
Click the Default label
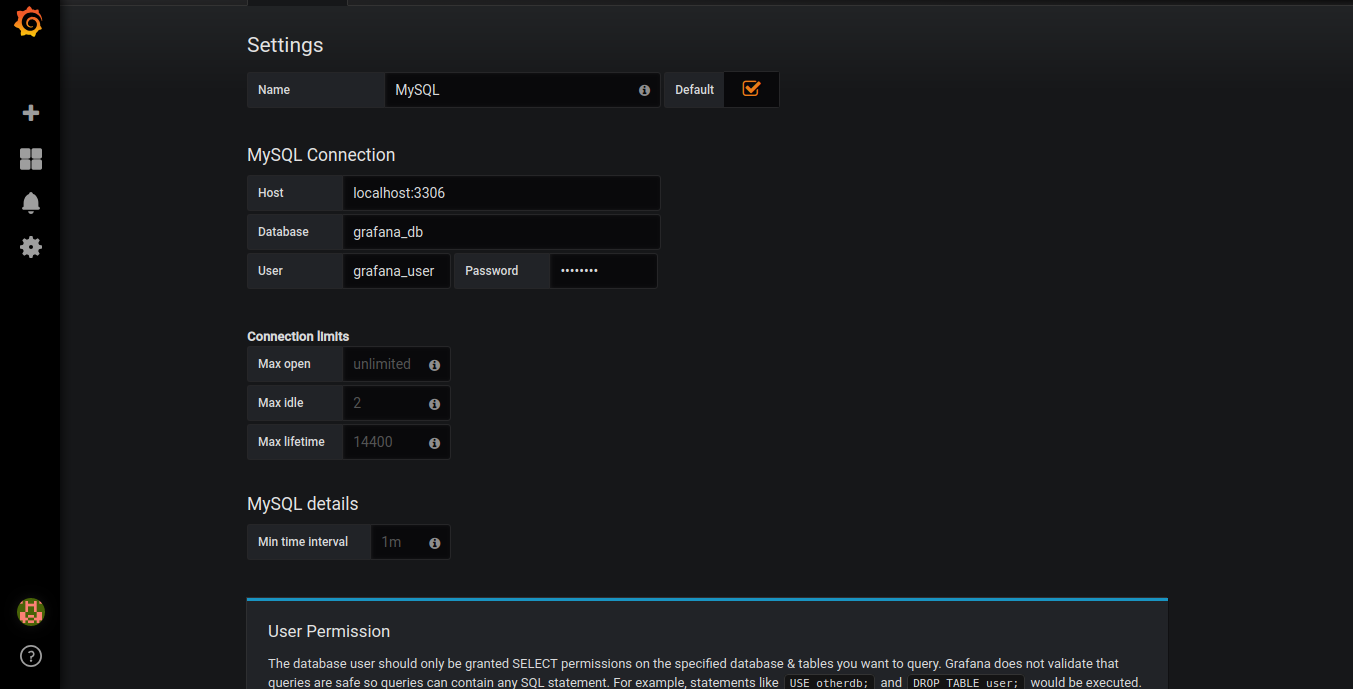click(694, 90)
